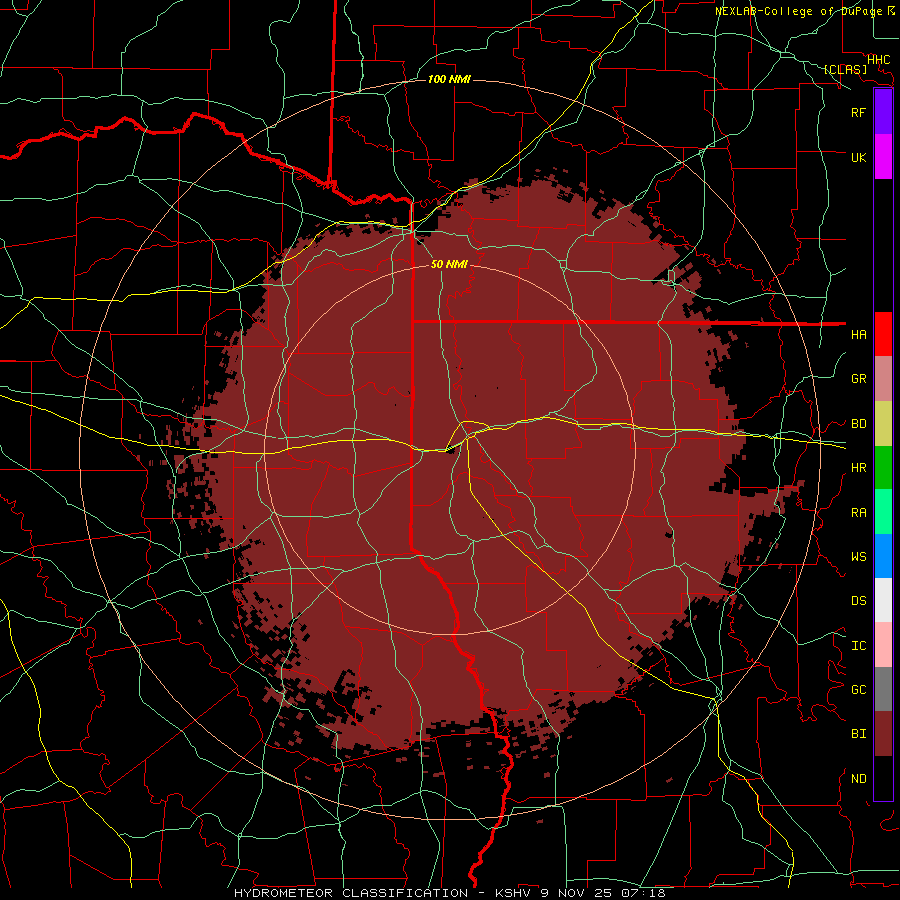Viewport: 900px width, 900px height.
Task: Click the green HR legend swatch
Action: (883, 468)
